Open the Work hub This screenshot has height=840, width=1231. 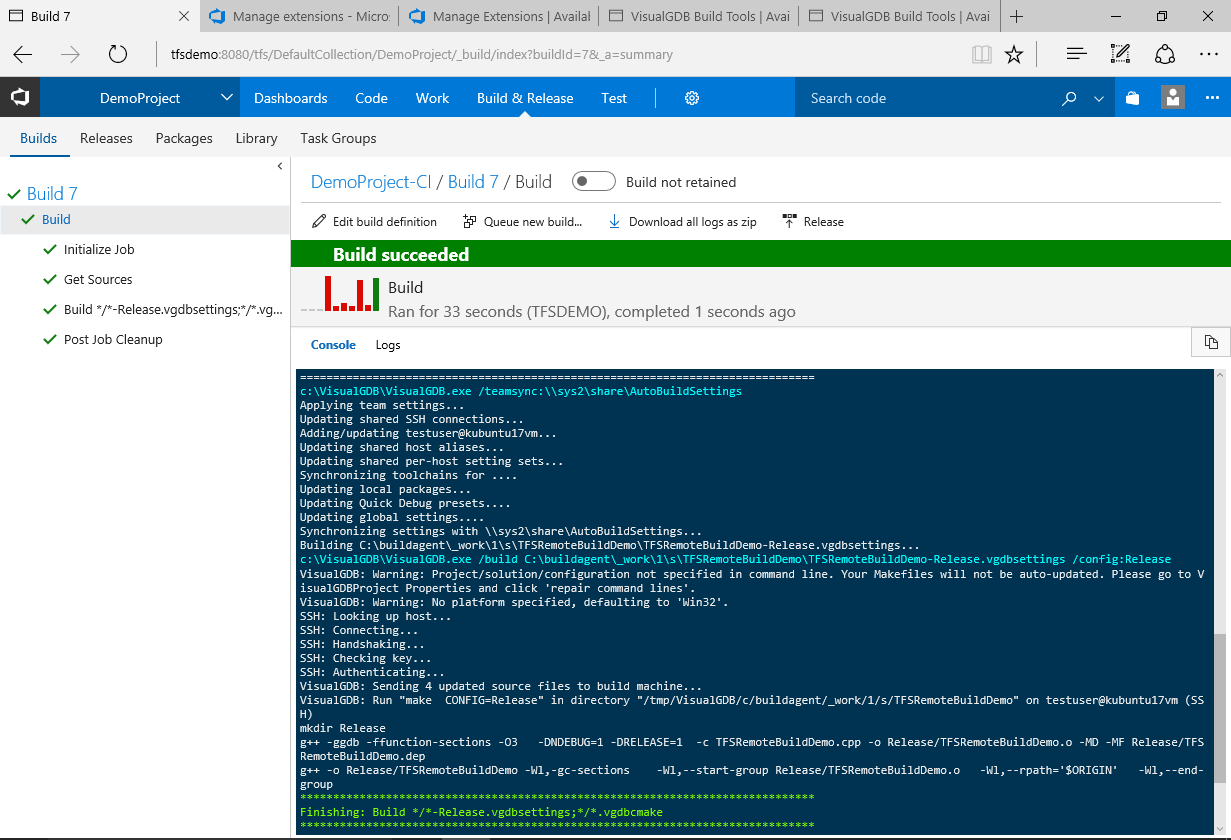pyautogui.click(x=433, y=98)
